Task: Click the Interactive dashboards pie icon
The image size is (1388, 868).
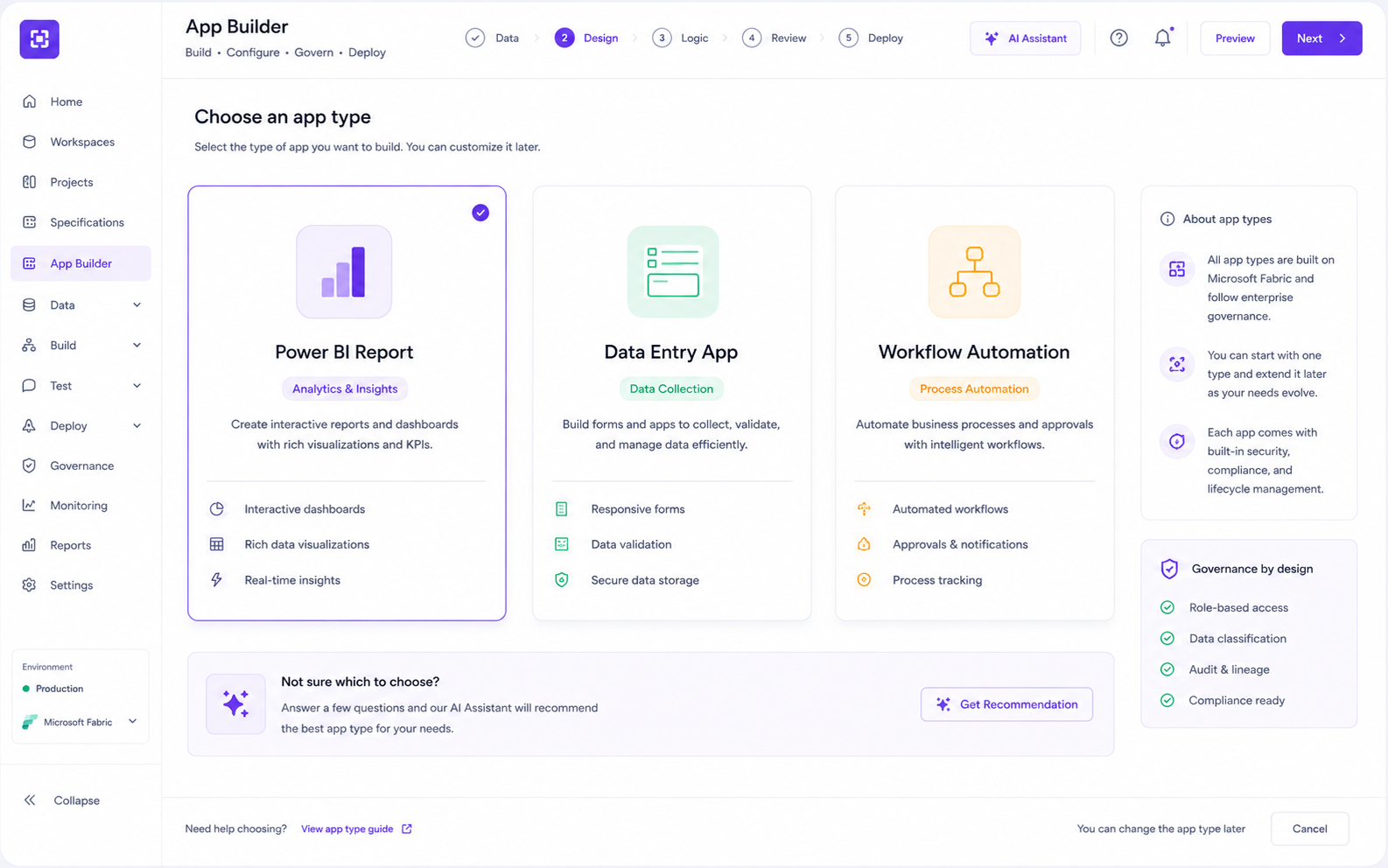Action: point(217,509)
